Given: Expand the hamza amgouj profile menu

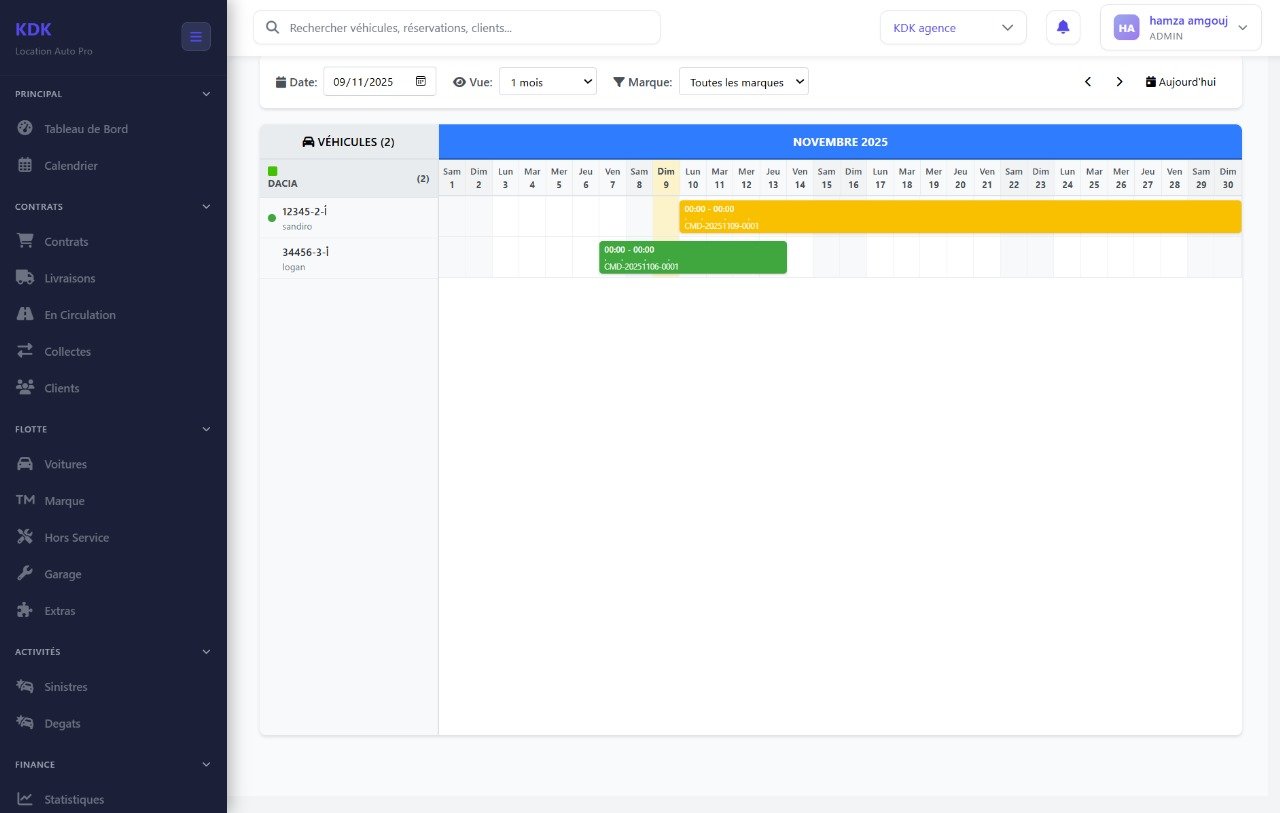Looking at the screenshot, I should pyautogui.click(x=1182, y=27).
